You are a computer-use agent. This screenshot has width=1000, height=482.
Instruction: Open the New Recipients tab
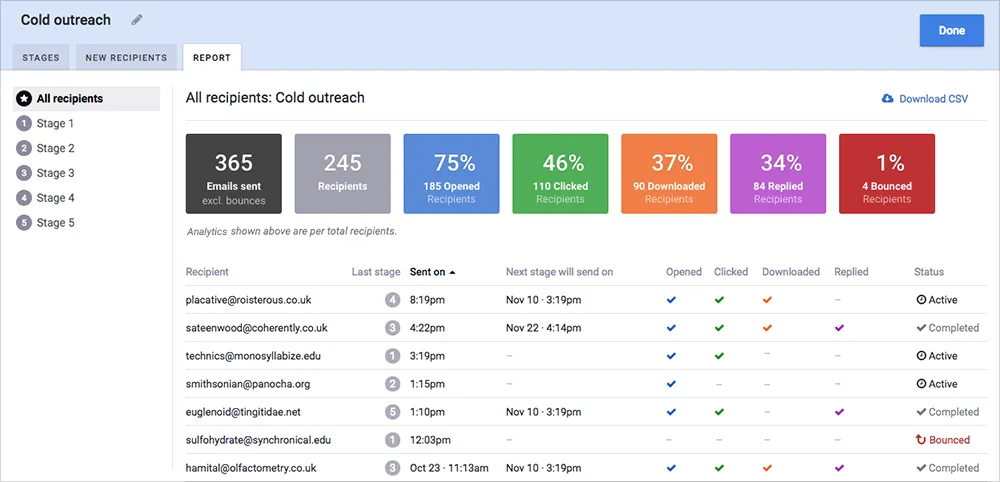click(126, 57)
